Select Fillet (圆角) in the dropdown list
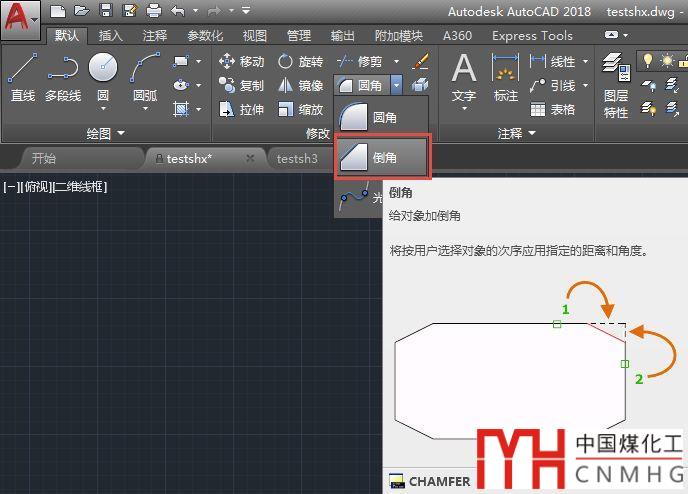688x494 pixels. click(x=381, y=117)
